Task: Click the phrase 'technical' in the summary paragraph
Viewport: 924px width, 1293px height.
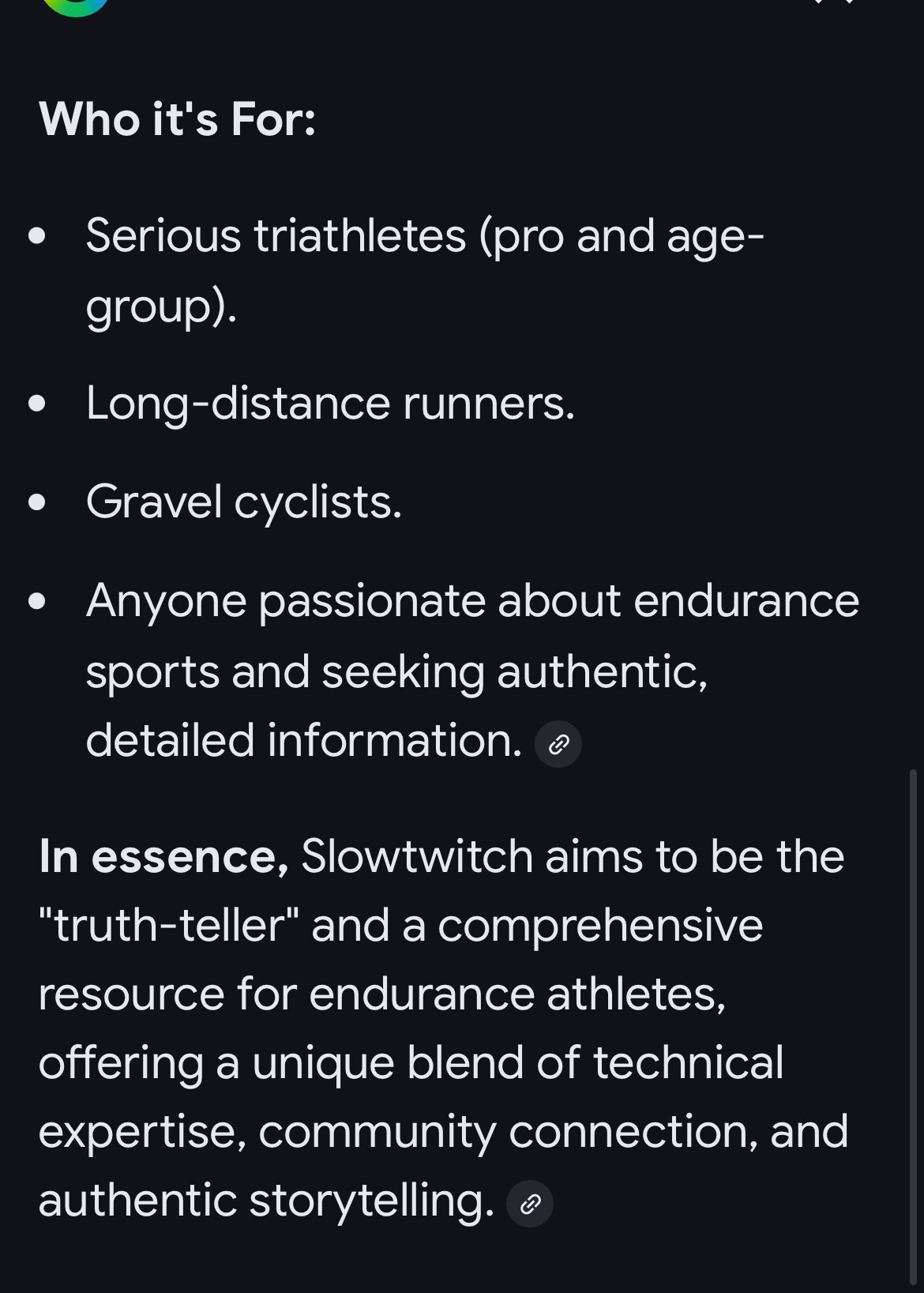Action: tap(688, 1063)
